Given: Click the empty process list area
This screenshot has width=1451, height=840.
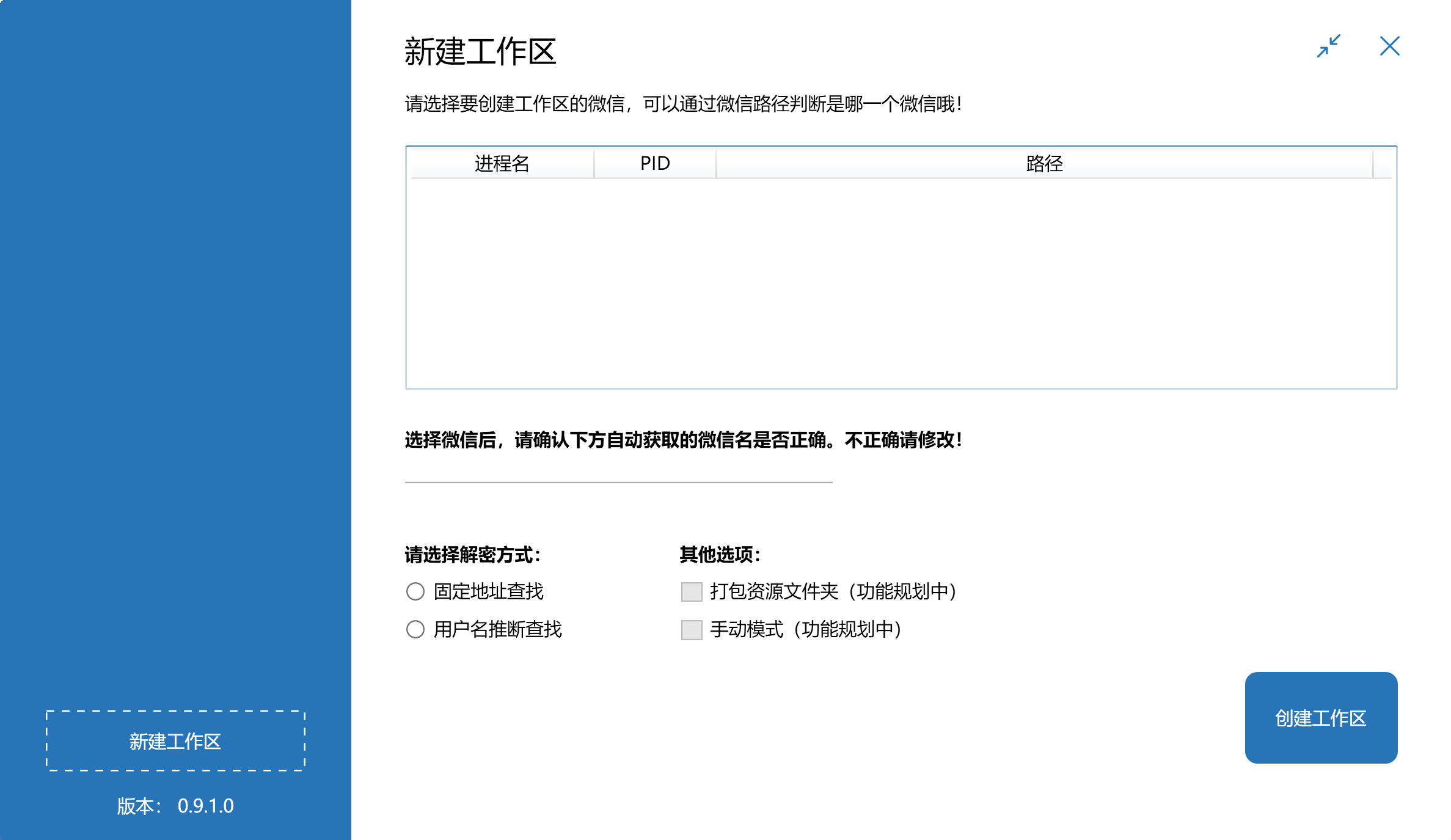Looking at the screenshot, I should tap(901, 283).
